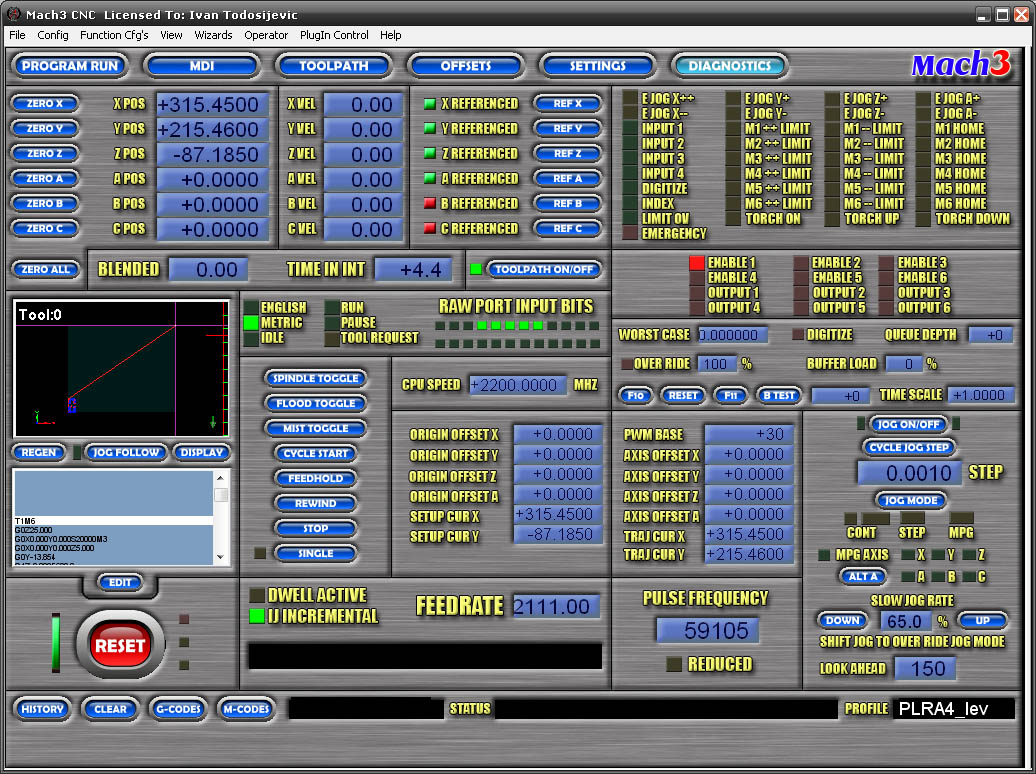Click the Edit G-code button
Viewport: 1036px width, 774px height.
[x=120, y=582]
